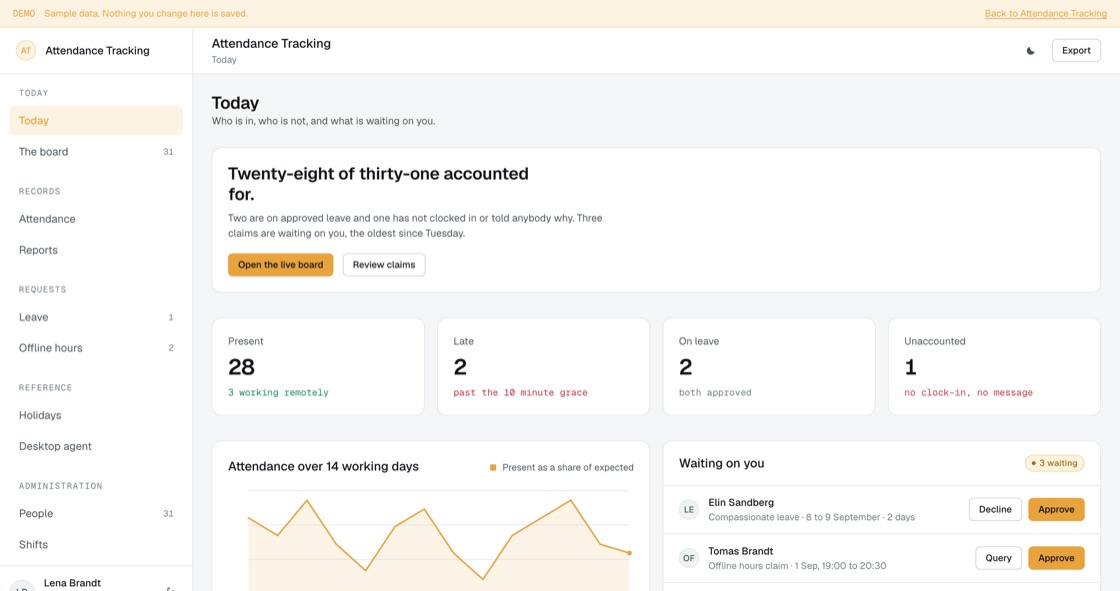Click Elin Sandberg's LE avatar icon
Screen dimensions: 1120x591
[x=689, y=510]
